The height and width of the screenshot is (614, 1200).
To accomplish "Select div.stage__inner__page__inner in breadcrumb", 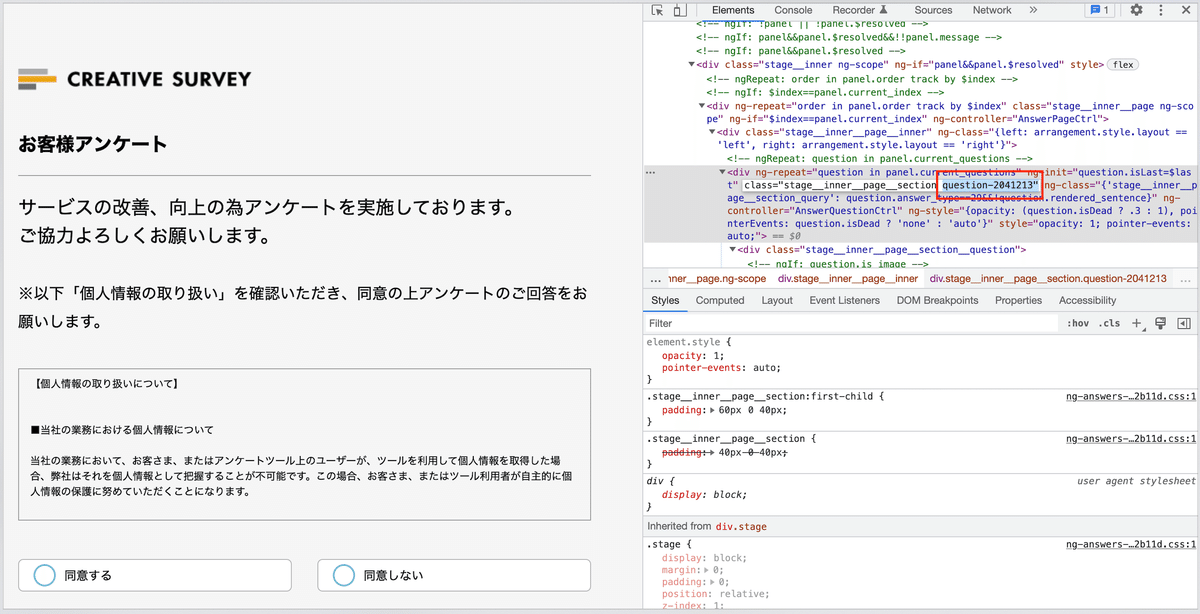I will [848, 279].
